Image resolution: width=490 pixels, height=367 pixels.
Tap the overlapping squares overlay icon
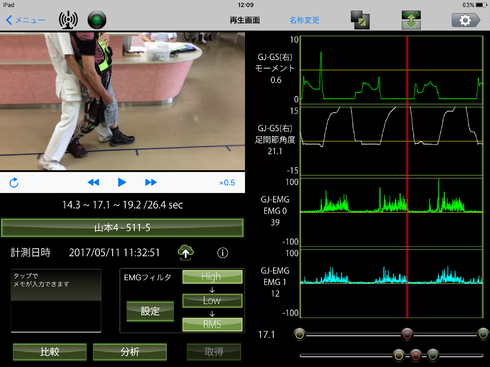360,20
